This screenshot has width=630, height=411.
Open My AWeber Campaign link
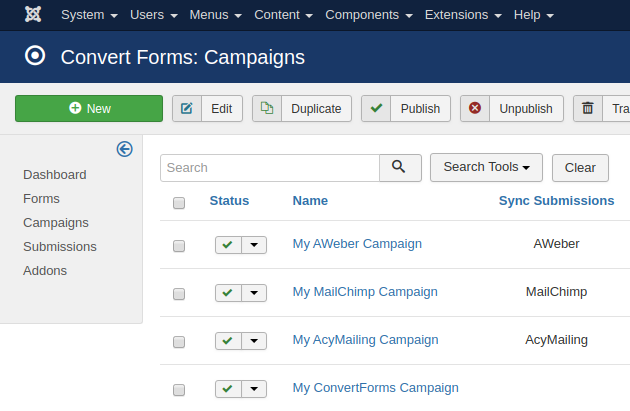pos(357,244)
